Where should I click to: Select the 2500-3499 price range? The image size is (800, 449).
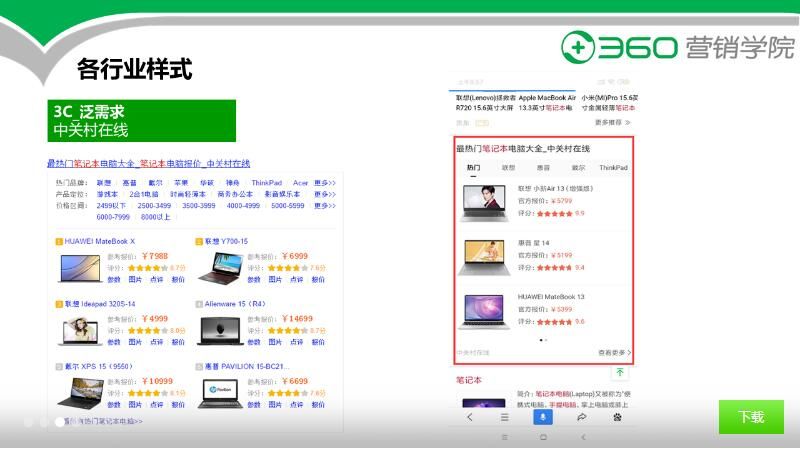[x=154, y=206]
